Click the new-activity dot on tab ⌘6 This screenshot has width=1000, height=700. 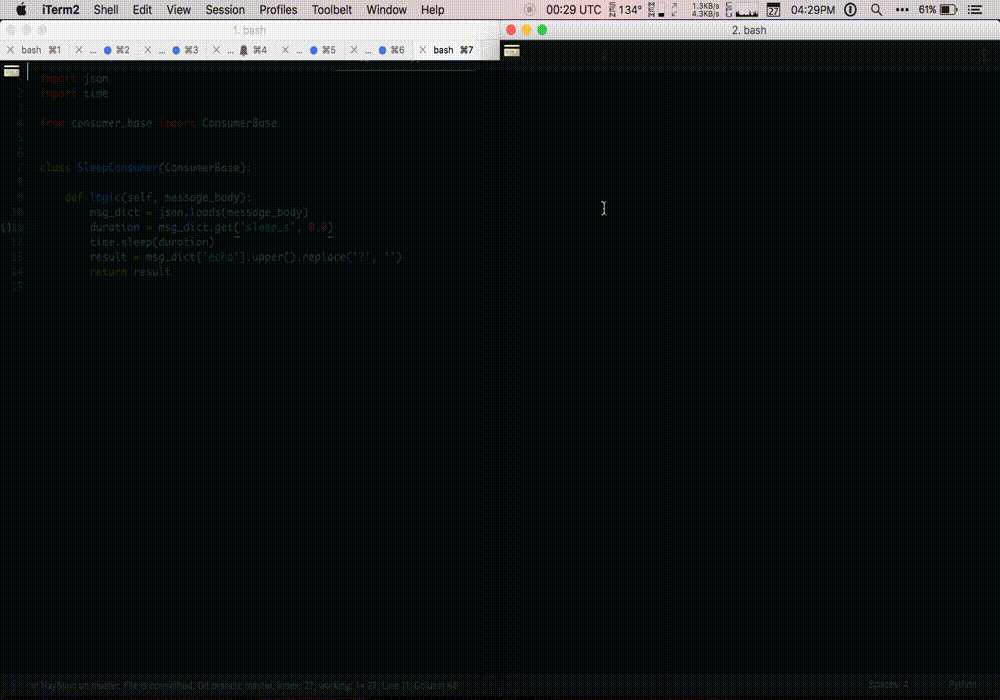pos(383,50)
